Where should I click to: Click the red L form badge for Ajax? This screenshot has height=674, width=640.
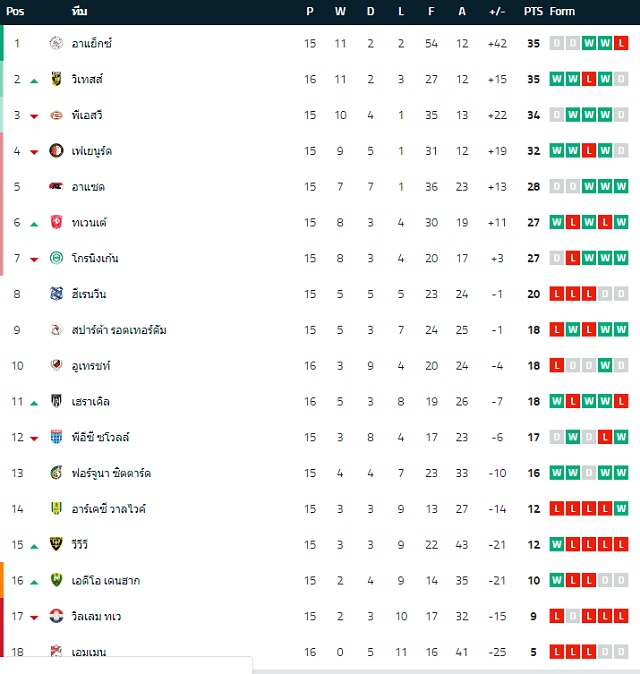point(621,43)
